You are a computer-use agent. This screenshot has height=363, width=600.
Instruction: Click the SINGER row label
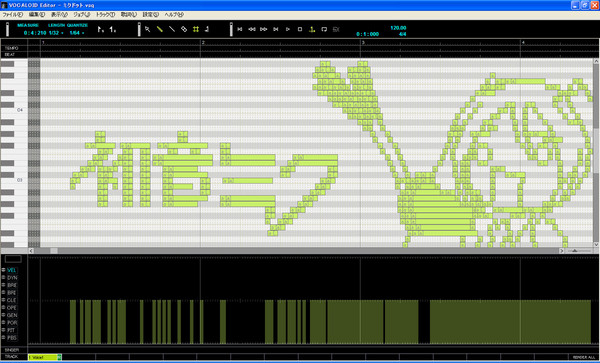tap(11, 350)
